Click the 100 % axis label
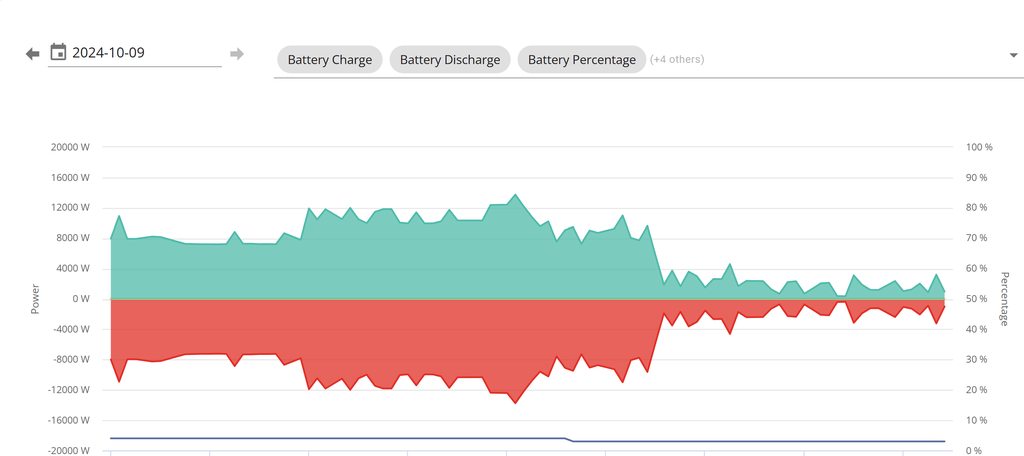This screenshot has height=456, width=1024. (x=979, y=147)
